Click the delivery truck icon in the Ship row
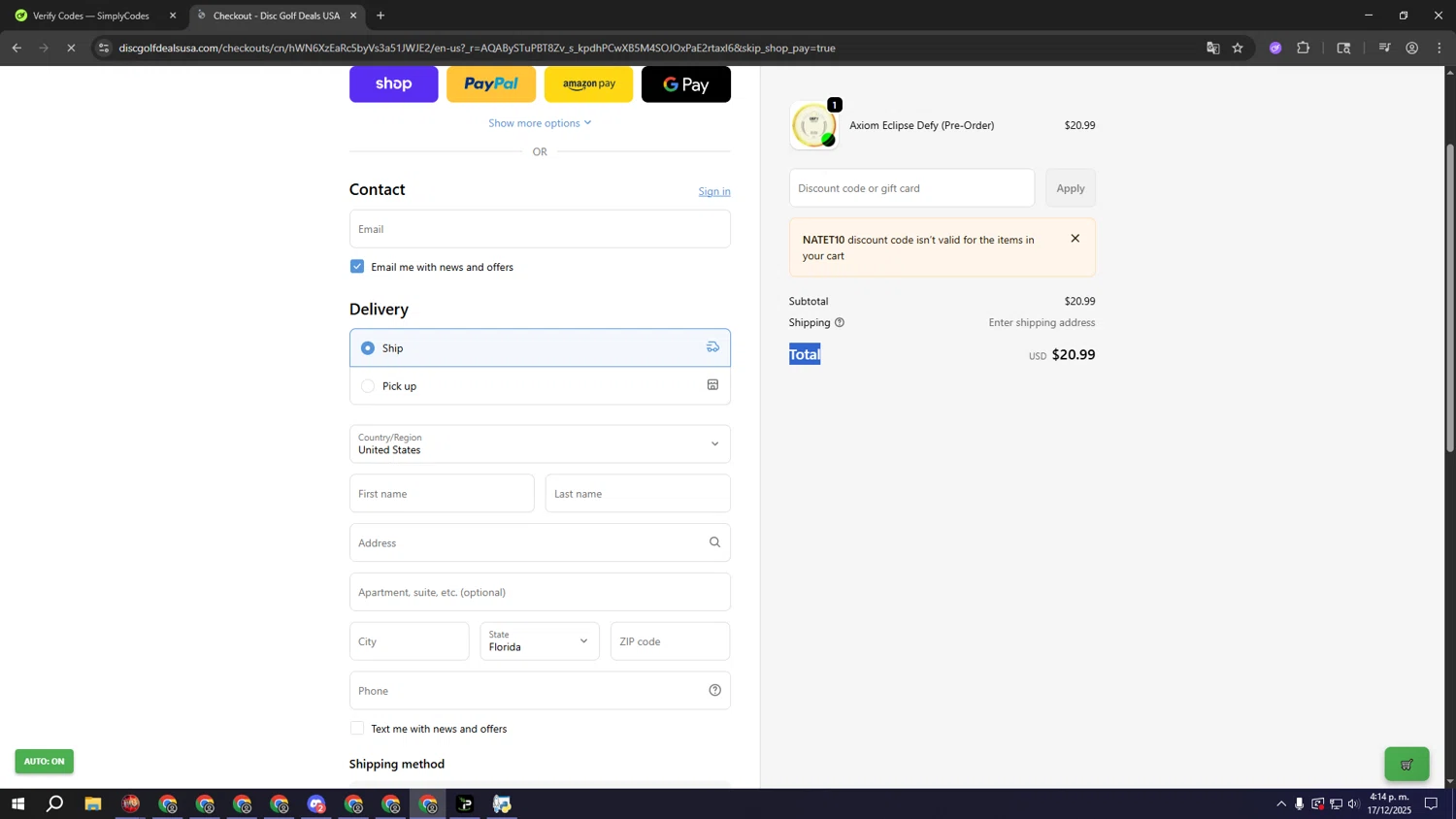 pos(712,347)
